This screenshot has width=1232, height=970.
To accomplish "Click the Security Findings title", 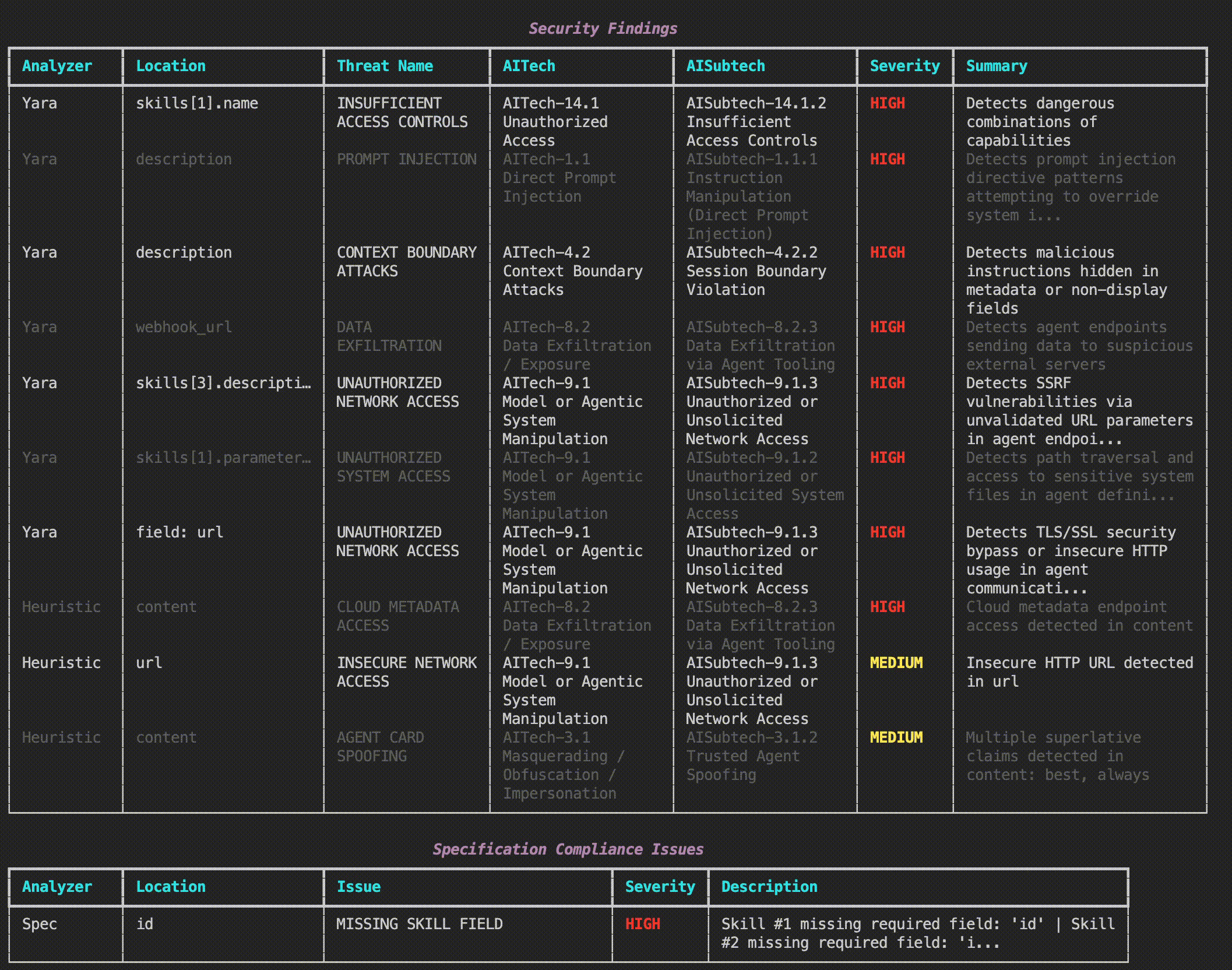I will [x=603, y=29].
